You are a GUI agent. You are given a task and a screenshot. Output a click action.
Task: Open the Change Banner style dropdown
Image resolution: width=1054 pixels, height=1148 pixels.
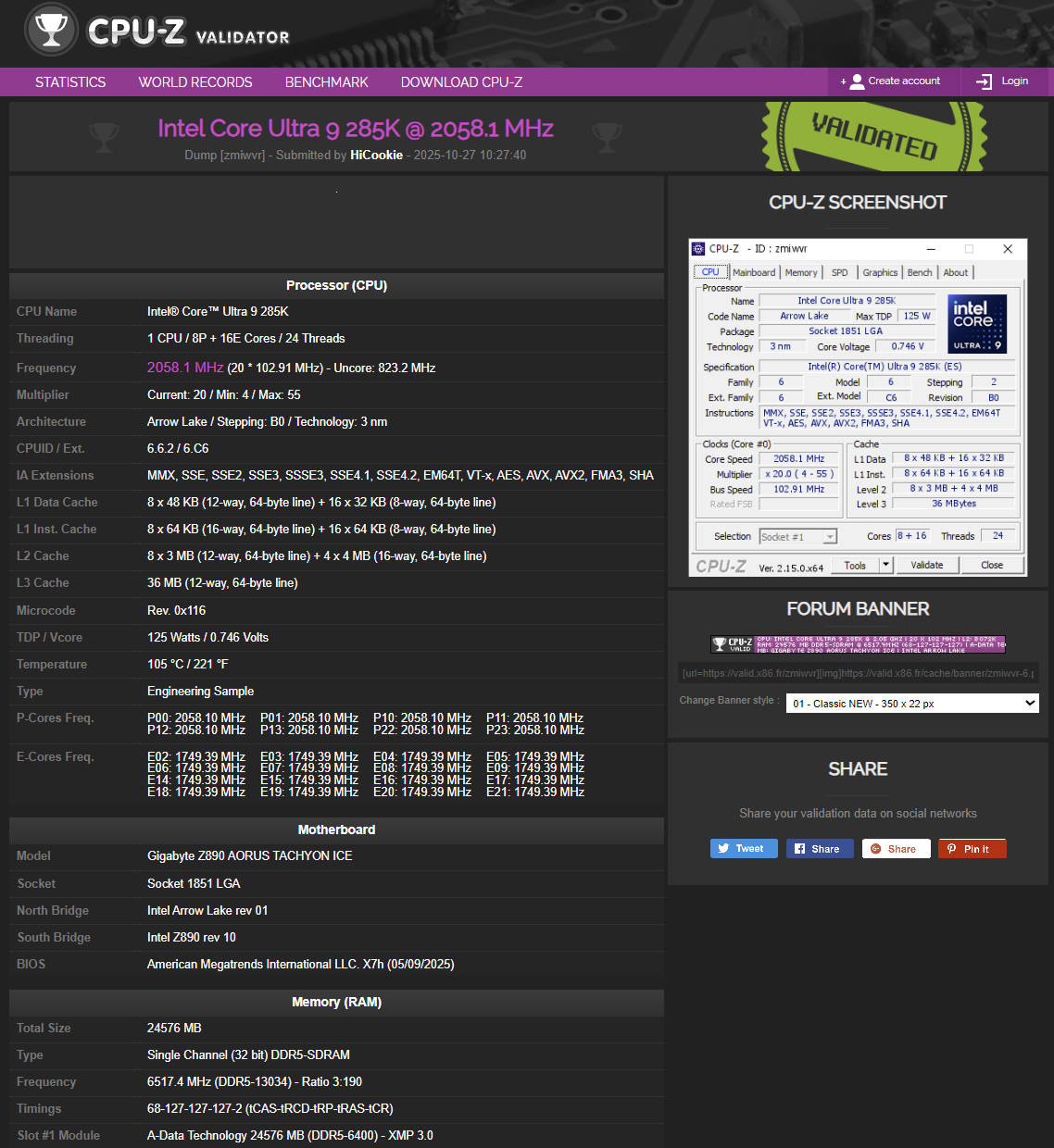(x=912, y=704)
